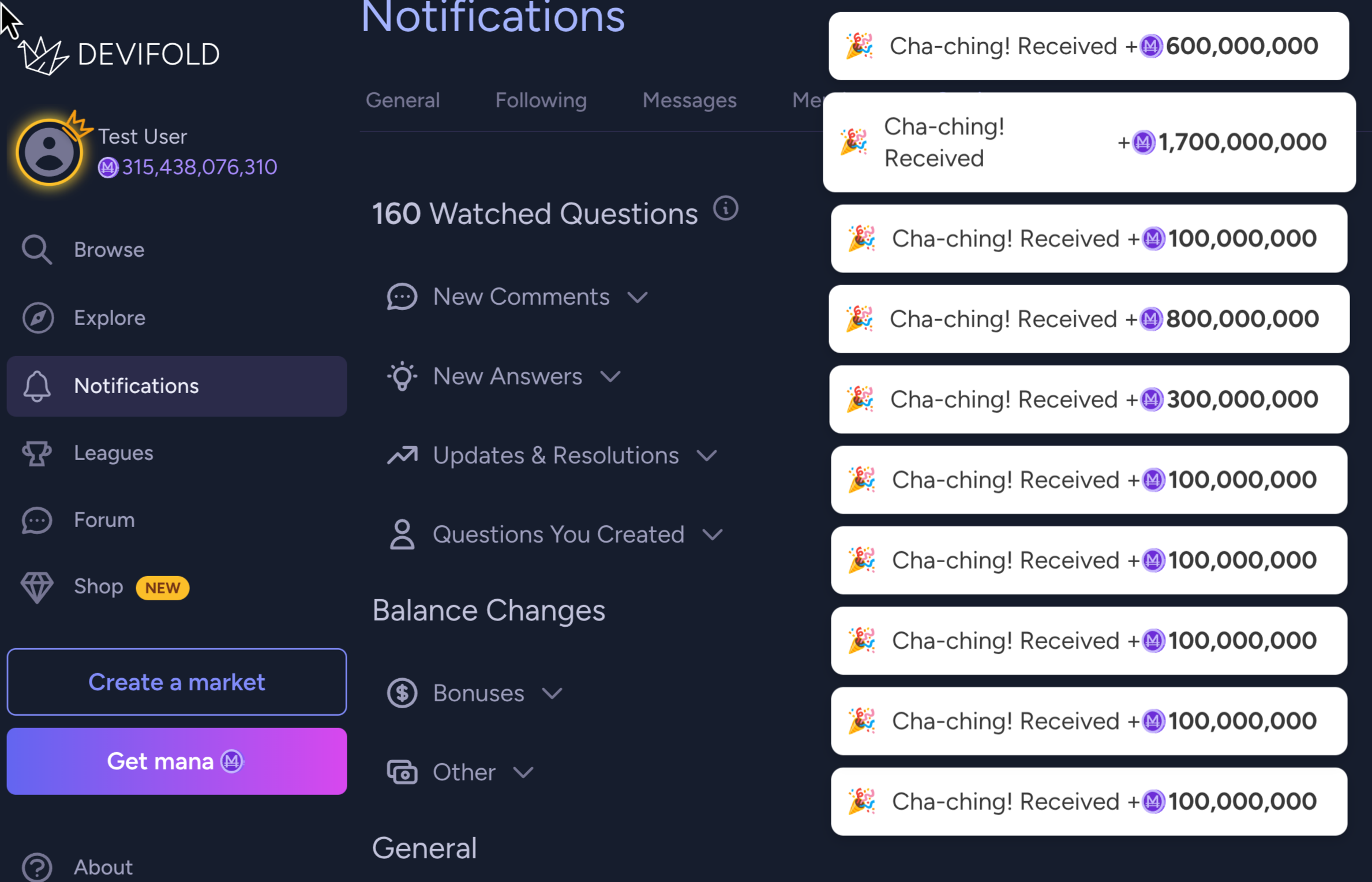Click the Create a market button
1372x882 pixels.
click(x=177, y=682)
